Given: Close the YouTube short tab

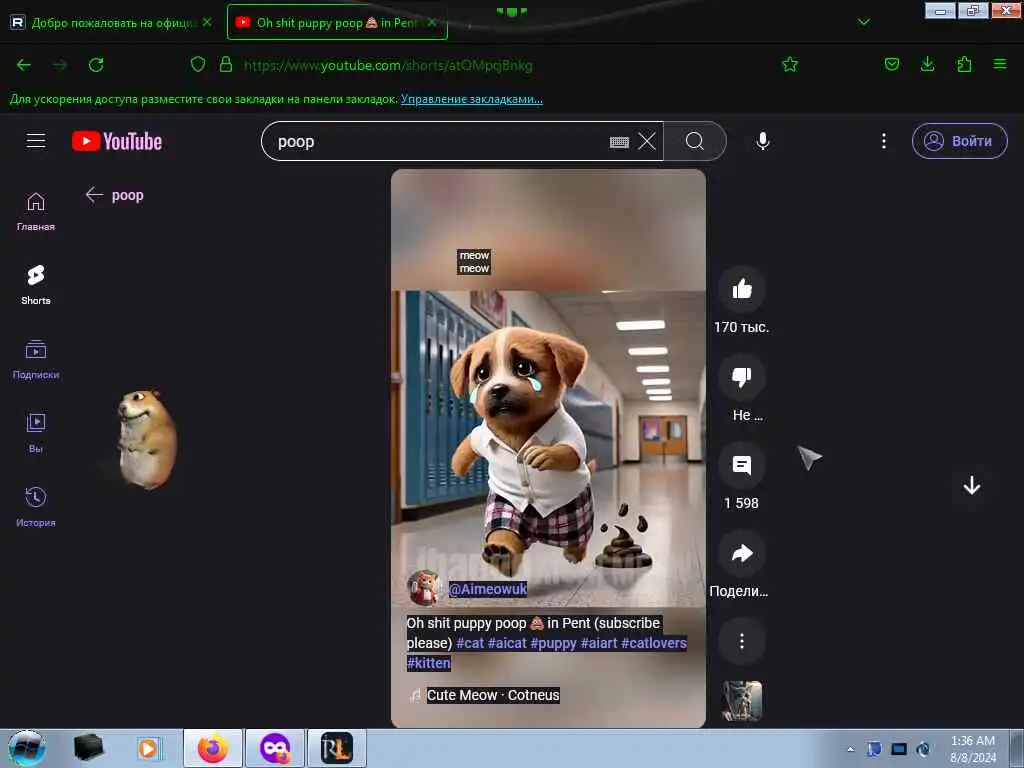Looking at the screenshot, I should (432, 22).
